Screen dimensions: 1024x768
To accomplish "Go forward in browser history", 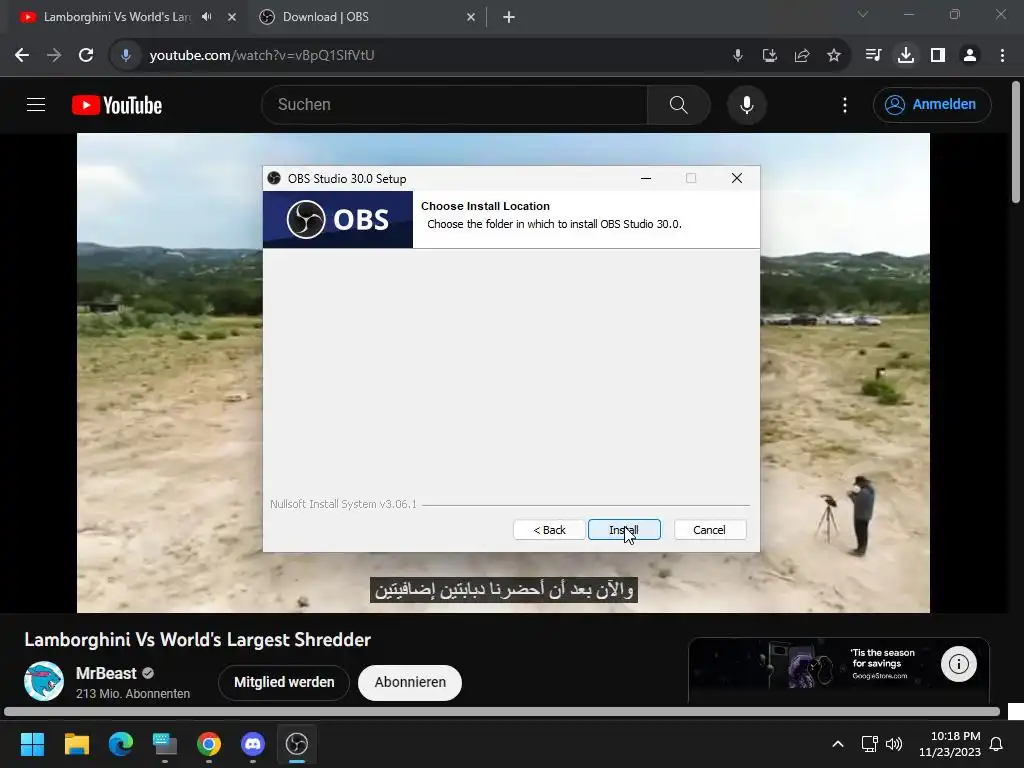I will click(x=54, y=56).
